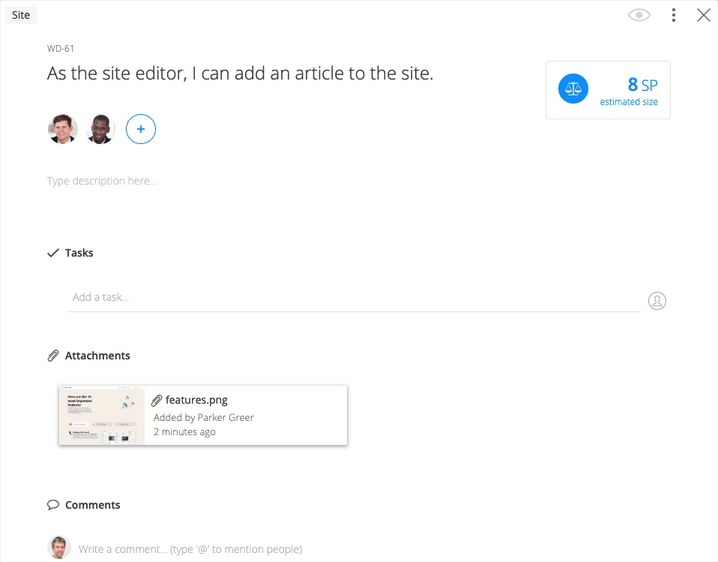Close the story detail panel
The height and width of the screenshot is (562, 718).
[703, 15]
